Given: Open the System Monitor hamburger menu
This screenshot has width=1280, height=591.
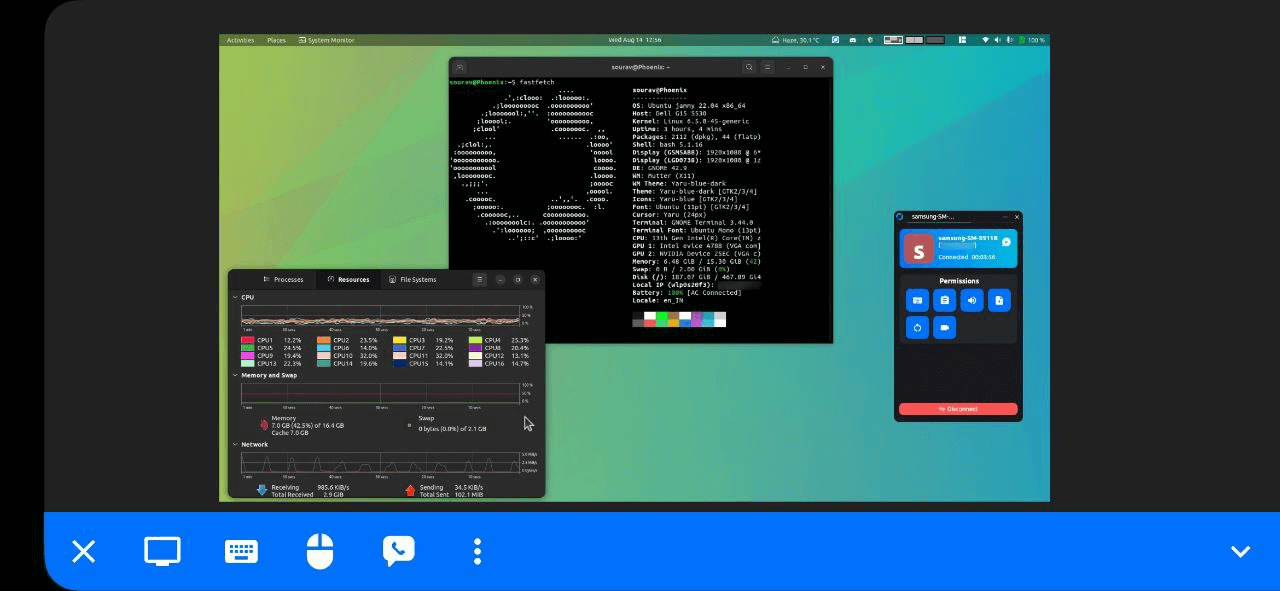Looking at the screenshot, I should coord(480,279).
